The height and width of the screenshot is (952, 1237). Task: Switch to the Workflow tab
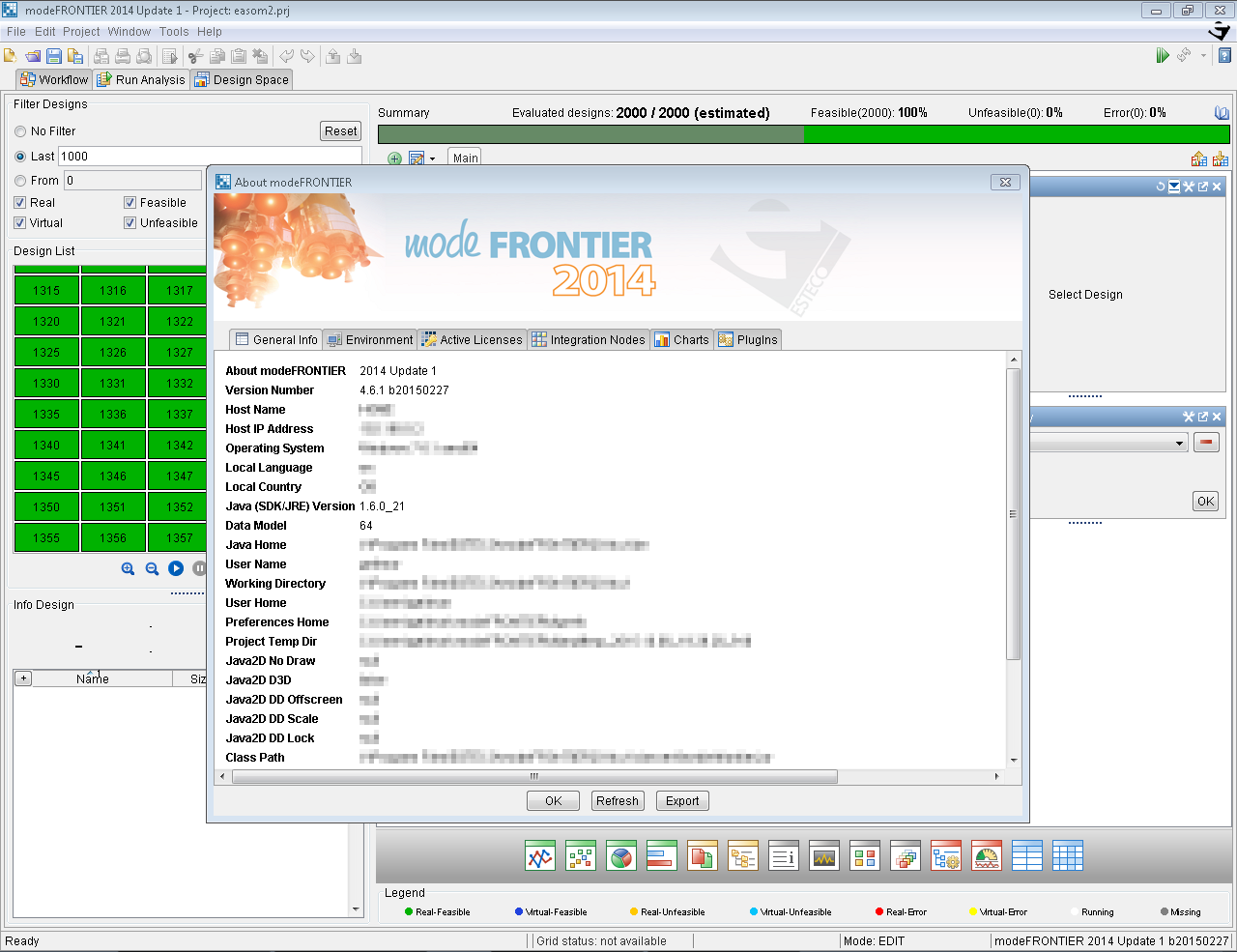54,79
